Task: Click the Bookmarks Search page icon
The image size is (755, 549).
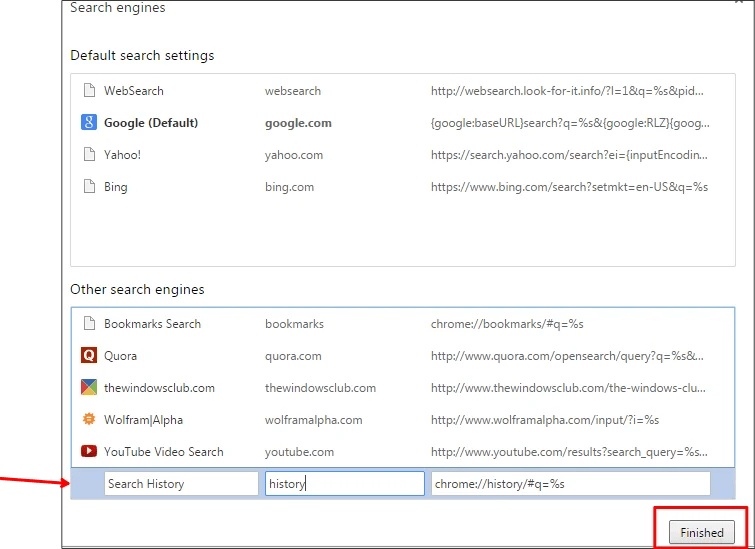Action: [89, 323]
